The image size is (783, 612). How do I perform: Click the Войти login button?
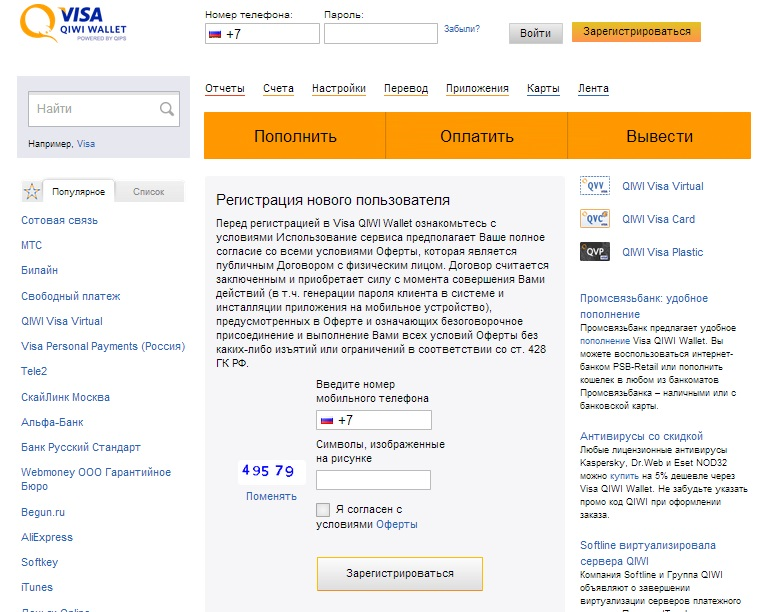point(535,33)
